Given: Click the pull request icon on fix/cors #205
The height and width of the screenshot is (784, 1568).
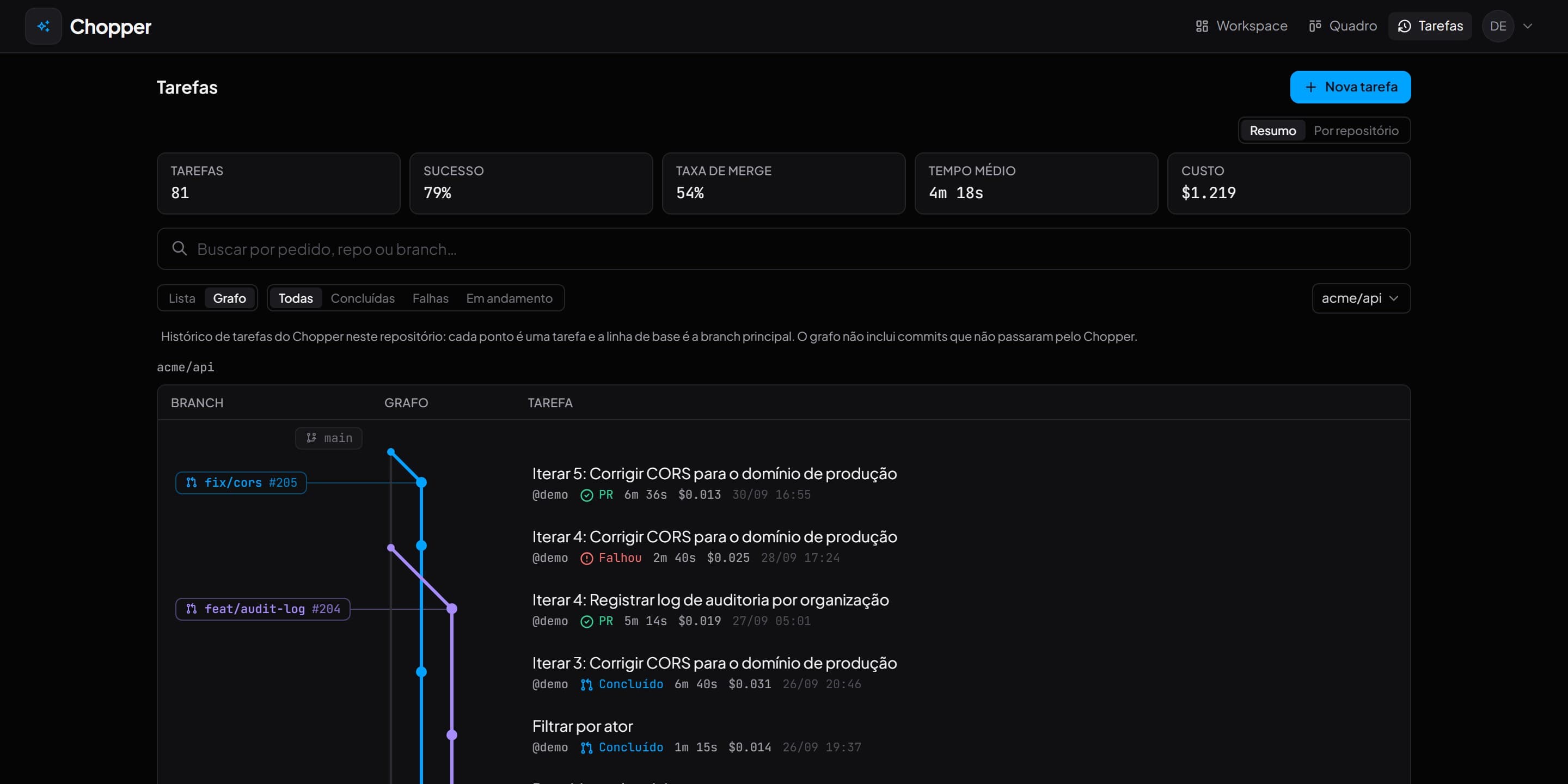Looking at the screenshot, I should pos(191,483).
